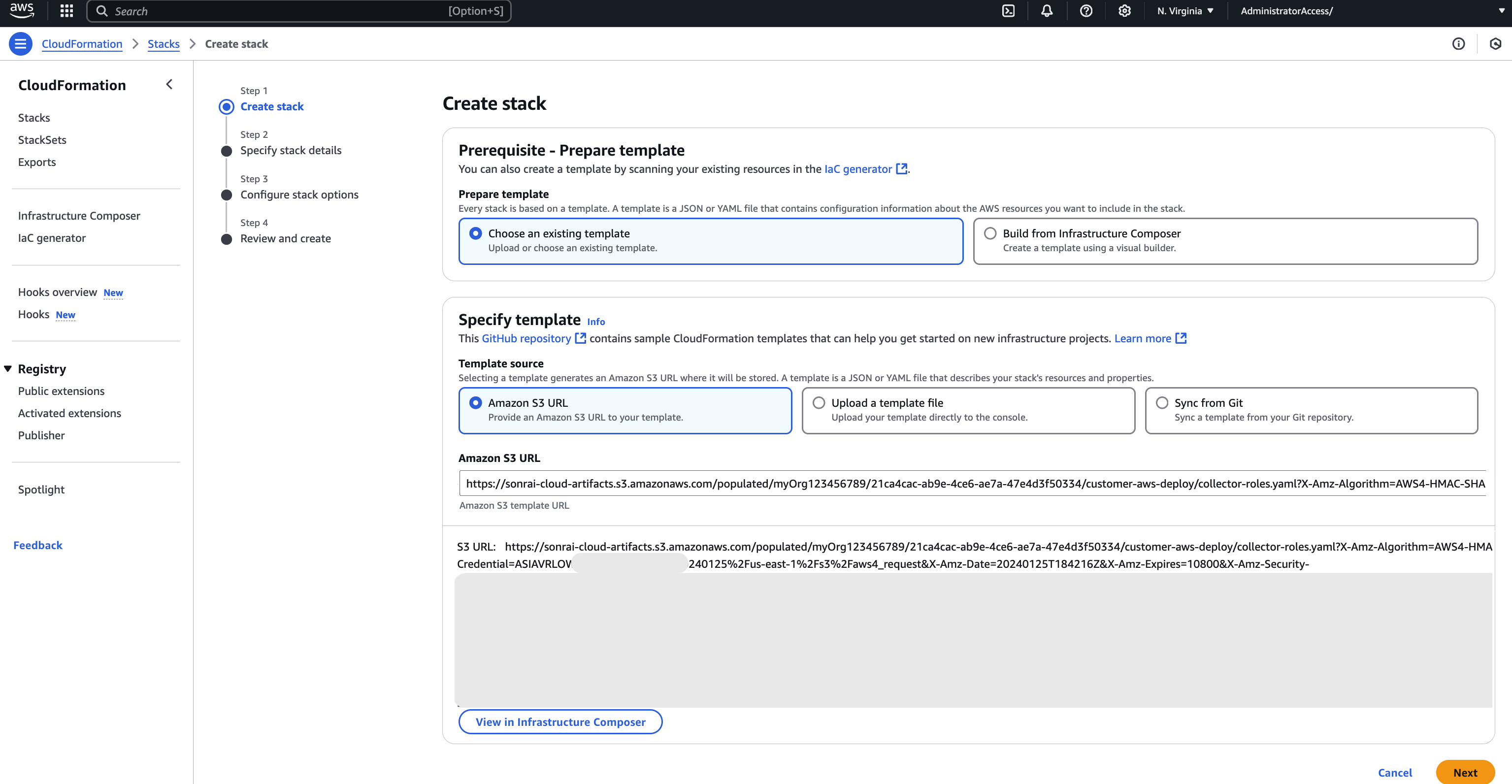Viewport: 1512px width, 784px height.
Task: Open the IaC generator link in prerequisite text
Action: [858, 169]
